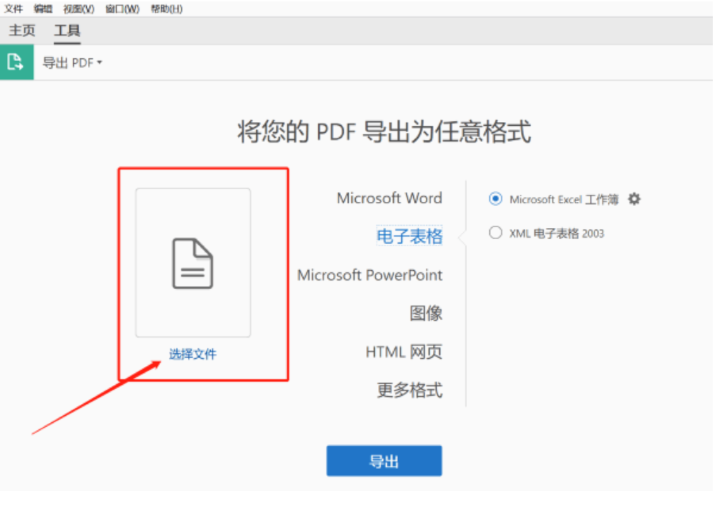Image resolution: width=720 pixels, height=507 pixels.
Task: Expand the 导出 PDF dropdown arrow
Action: [x=100, y=62]
